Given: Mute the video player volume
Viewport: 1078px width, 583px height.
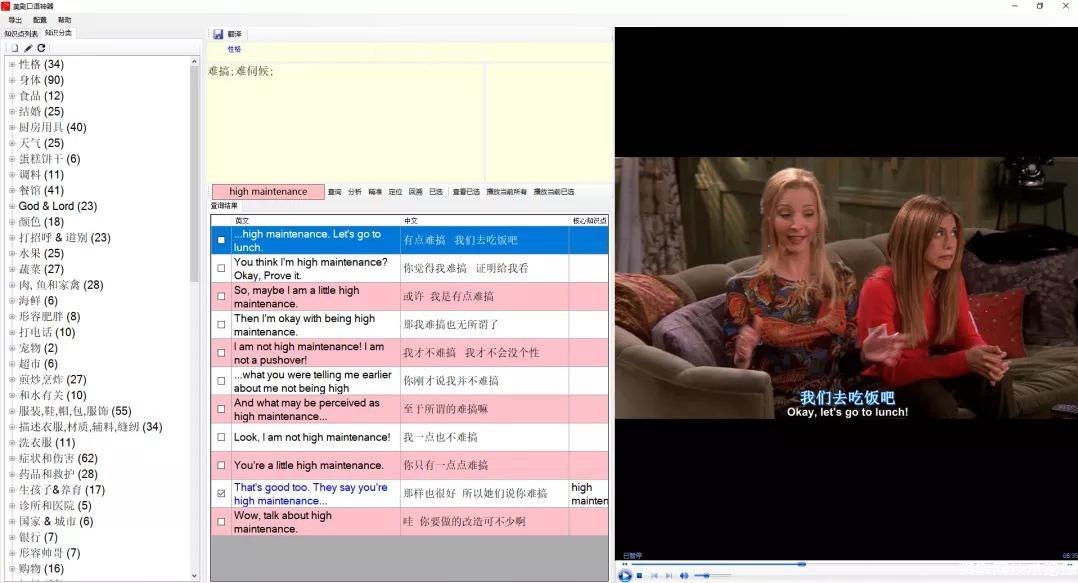Looking at the screenshot, I should click(x=683, y=575).
